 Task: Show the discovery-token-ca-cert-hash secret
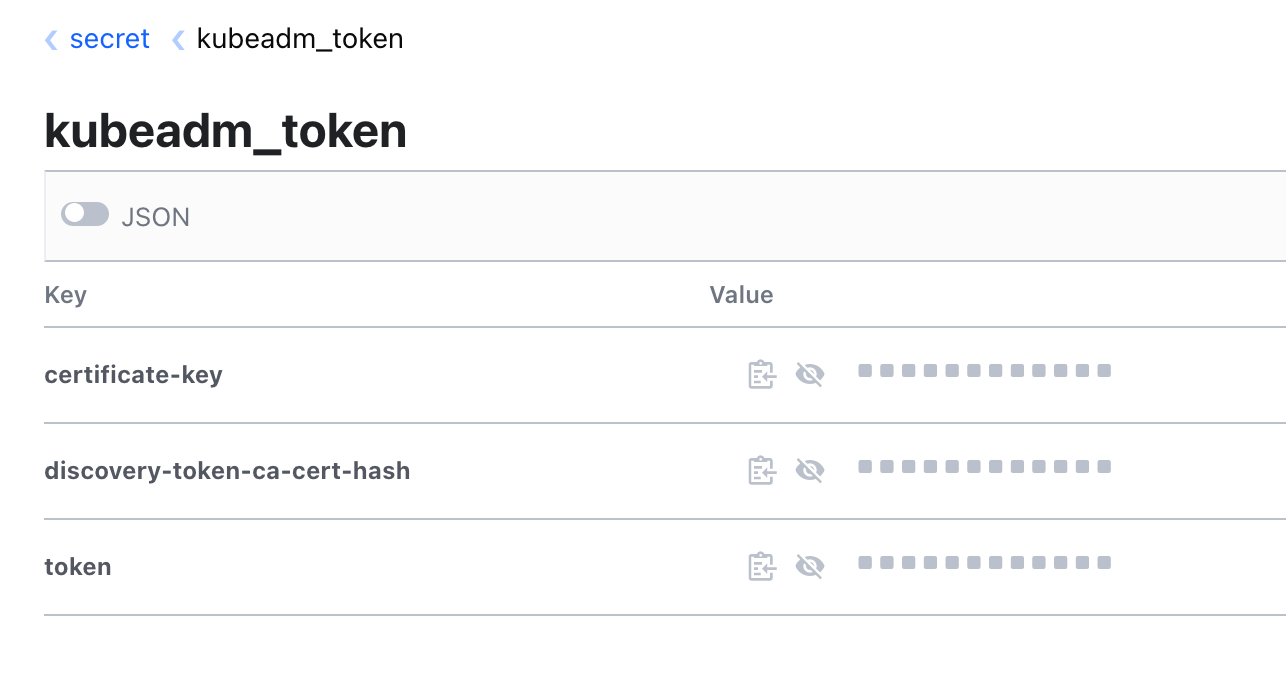[811, 470]
